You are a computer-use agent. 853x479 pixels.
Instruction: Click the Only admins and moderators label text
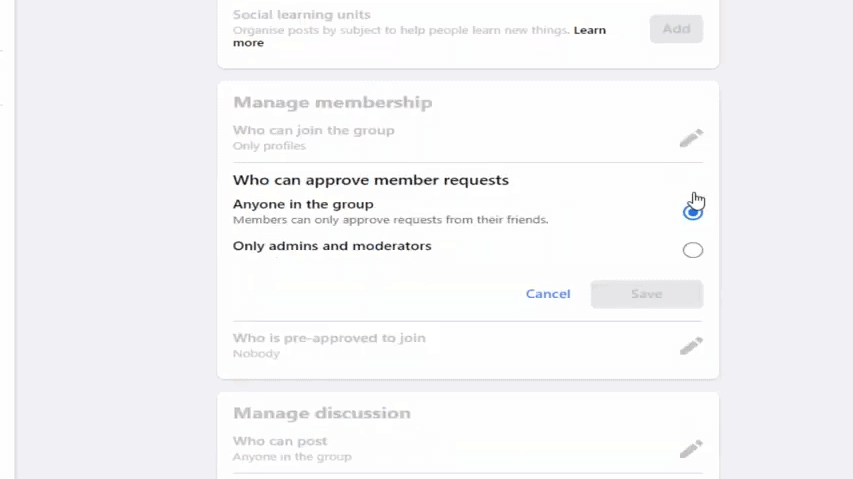(x=332, y=246)
